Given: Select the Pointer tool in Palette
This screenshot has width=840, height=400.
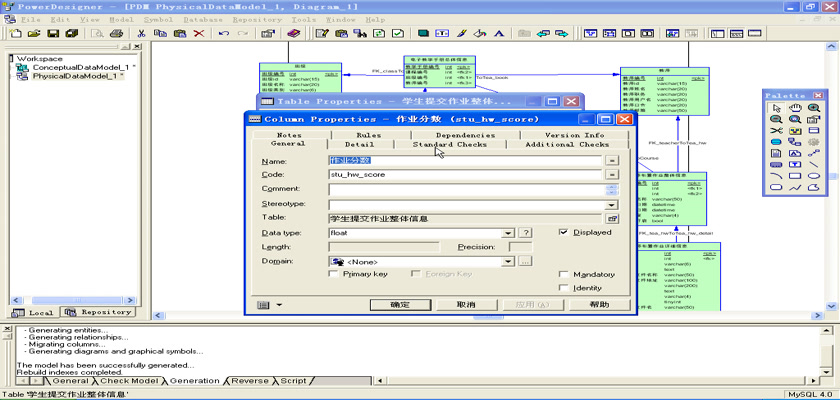Looking at the screenshot, I should (x=776, y=108).
